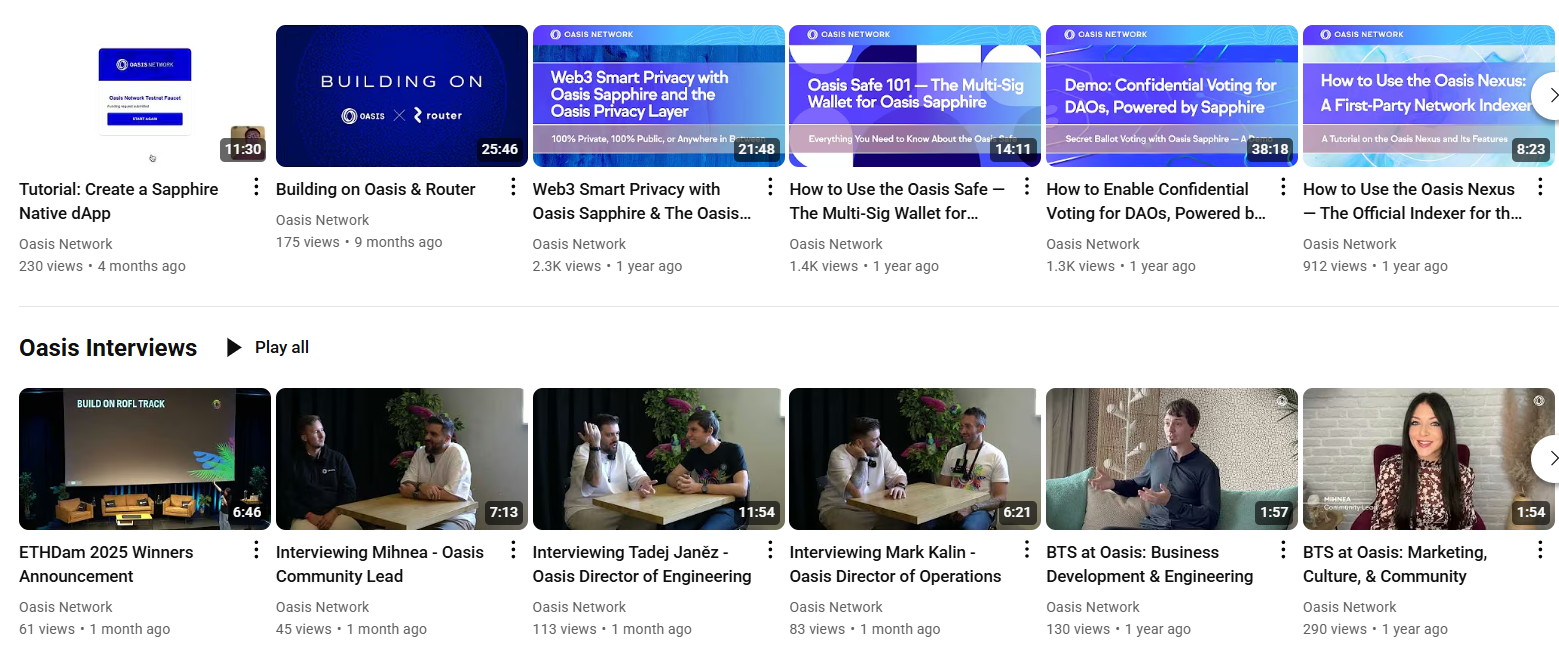This screenshot has height=659, width=1559.
Task: Open the Building On Oasis x Router thumbnail
Action: pyautogui.click(x=402, y=96)
